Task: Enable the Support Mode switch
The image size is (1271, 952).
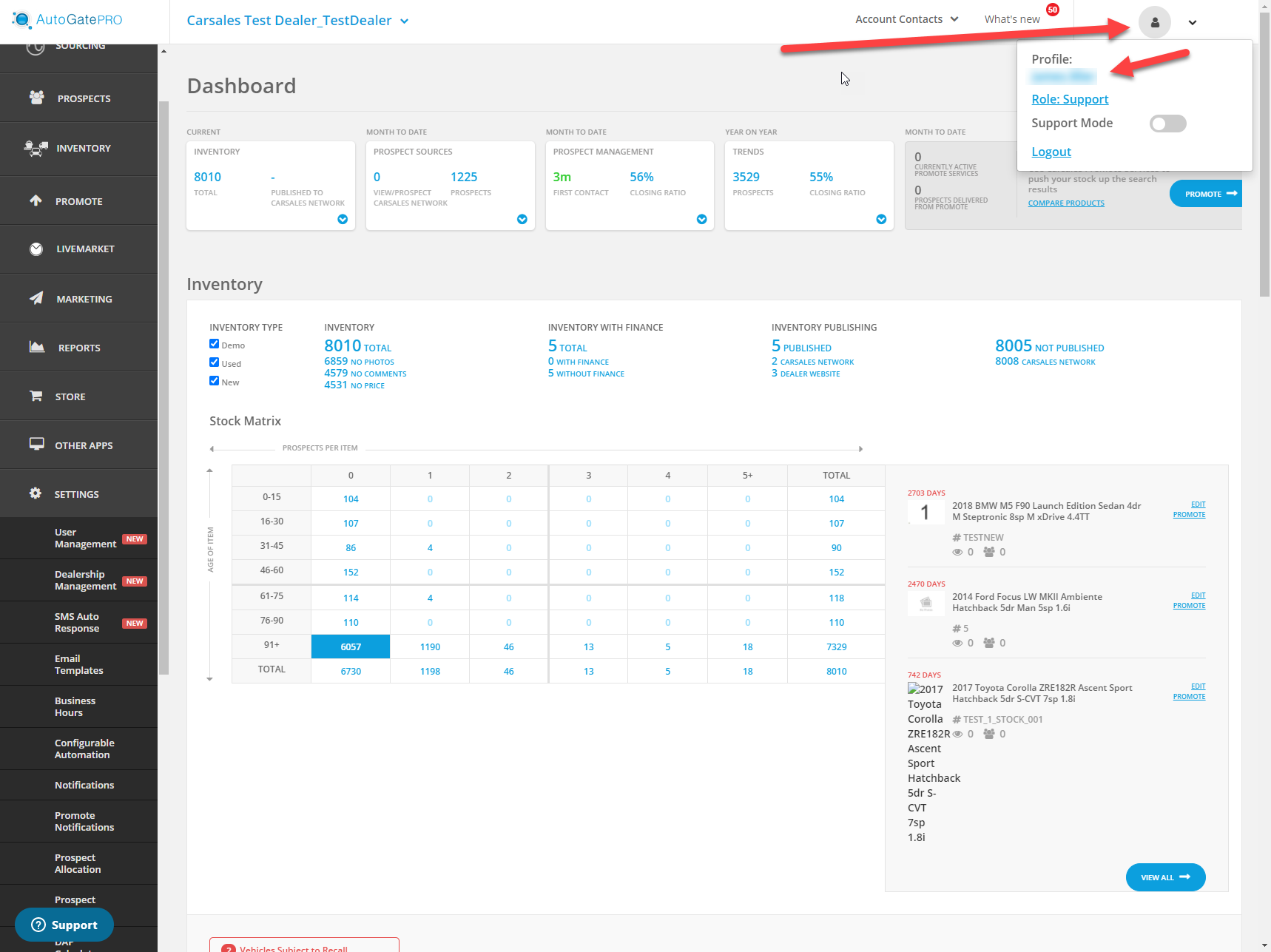Action: point(1167,124)
